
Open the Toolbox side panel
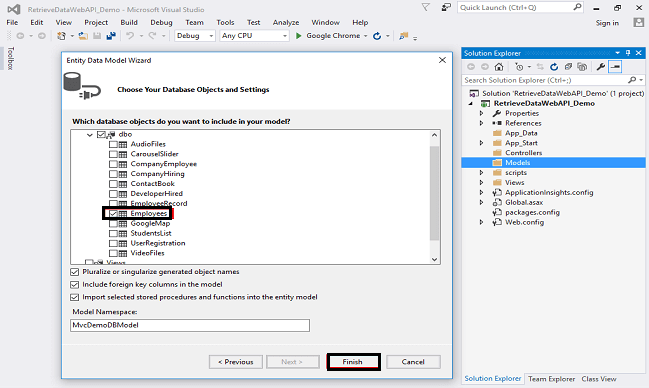point(11,58)
